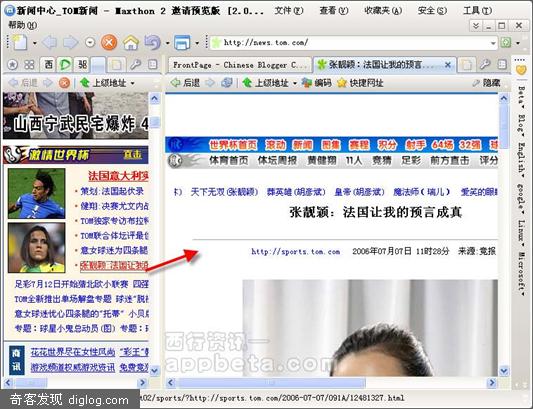Click the red stop icon in left pane
Screen dimensions: 533x409
(64, 83)
